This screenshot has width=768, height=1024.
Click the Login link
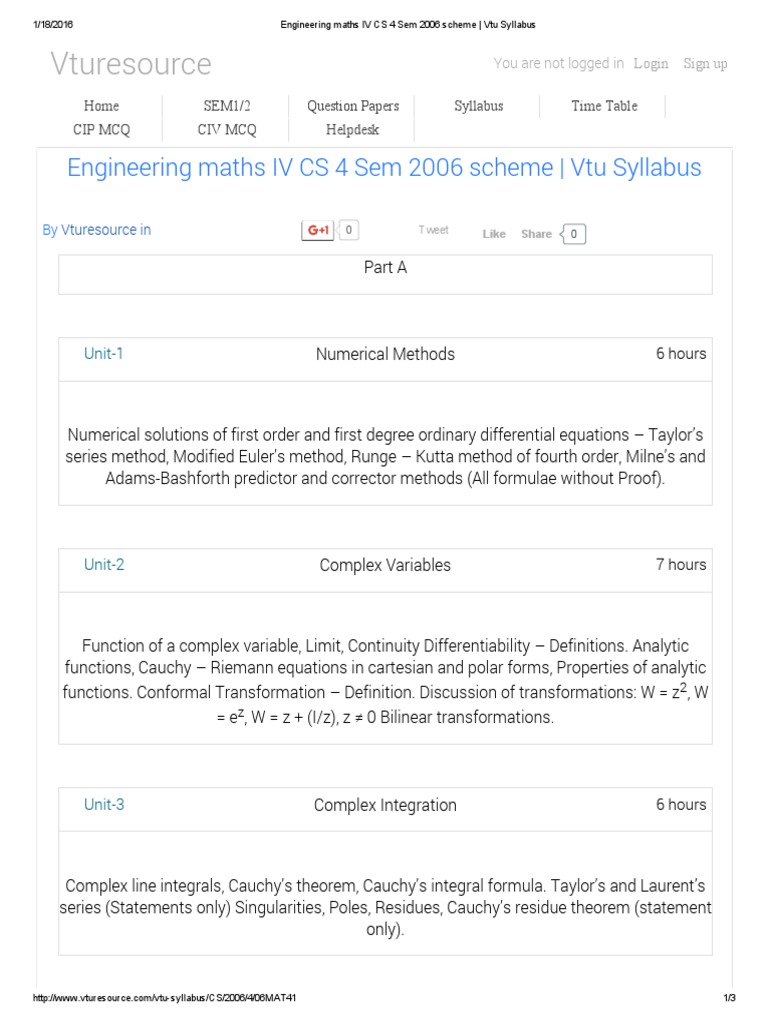(x=651, y=64)
